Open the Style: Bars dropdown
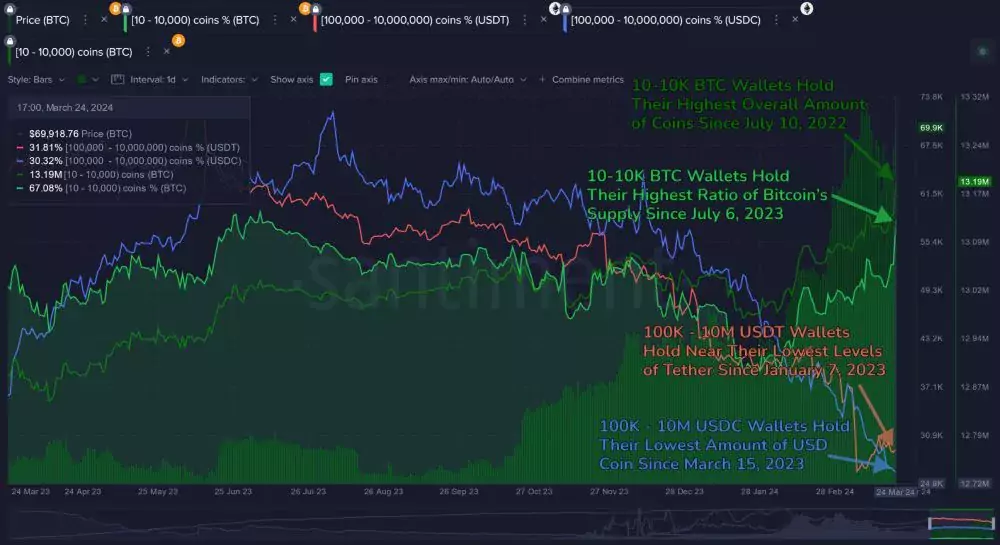 pyautogui.click(x=36, y=80)
